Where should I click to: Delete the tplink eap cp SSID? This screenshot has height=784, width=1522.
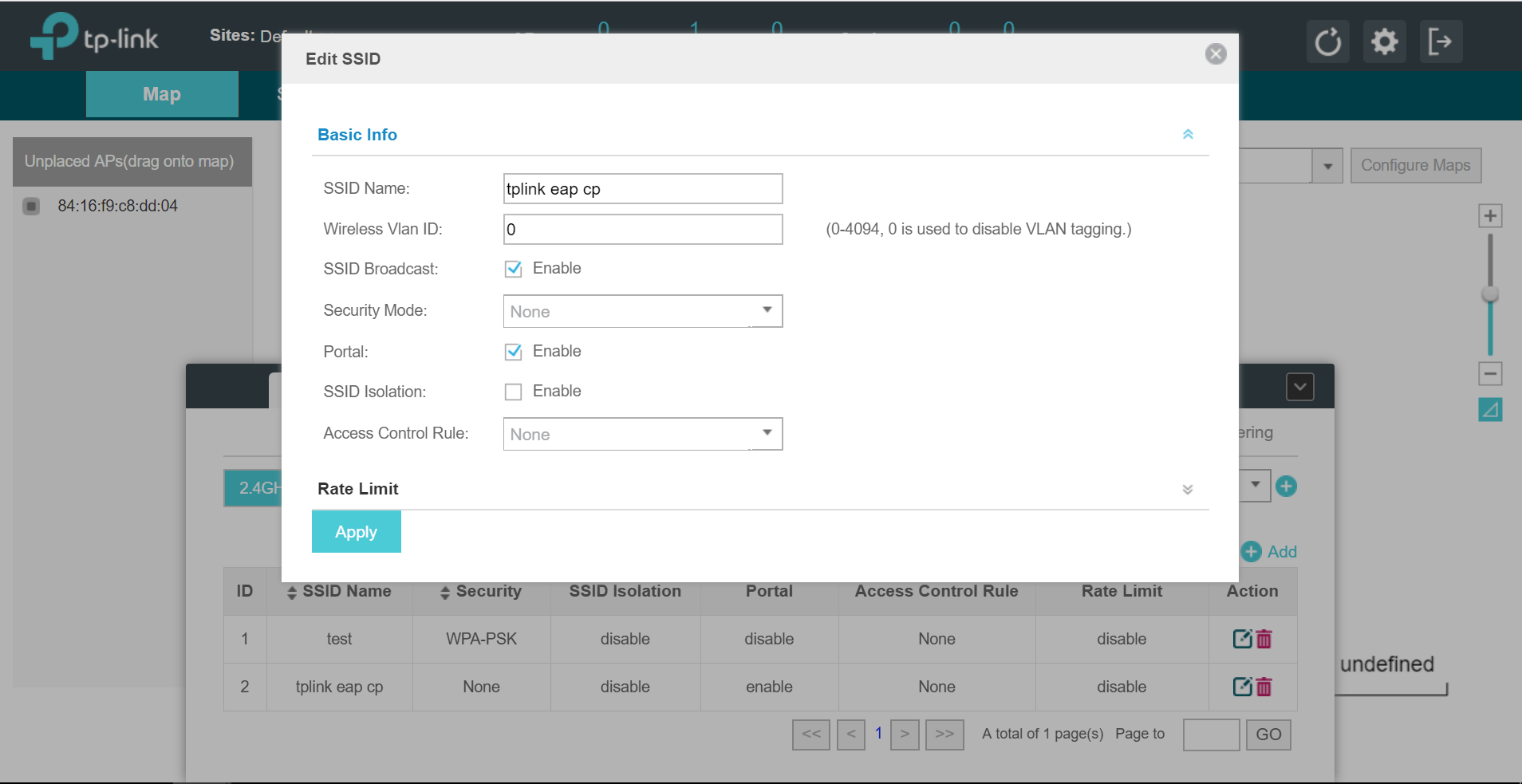click(x=1262, y=687)
